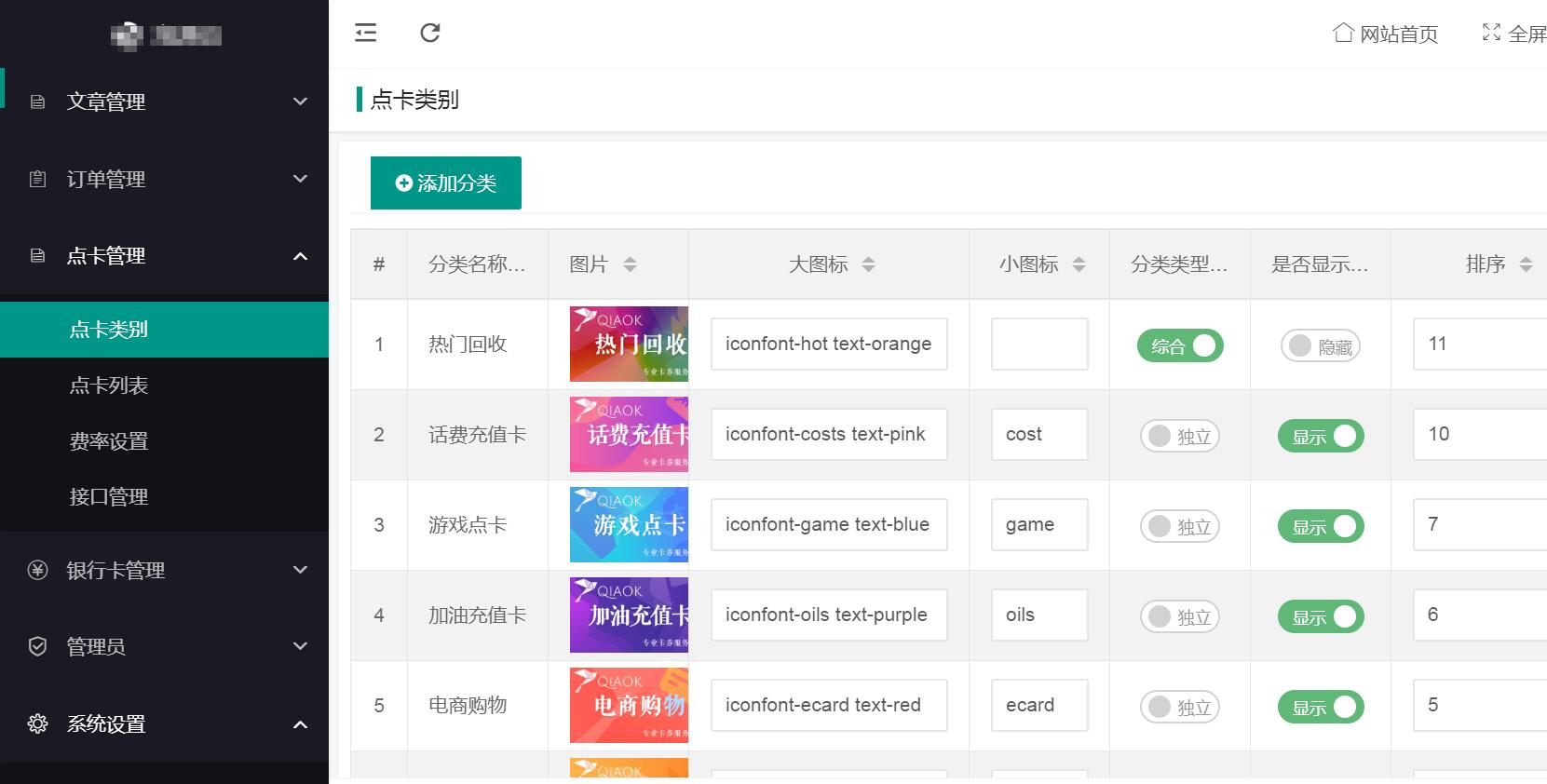Click the sidebar collapse menu icon
Screen dimensions: 1547x784
[366, 34]
